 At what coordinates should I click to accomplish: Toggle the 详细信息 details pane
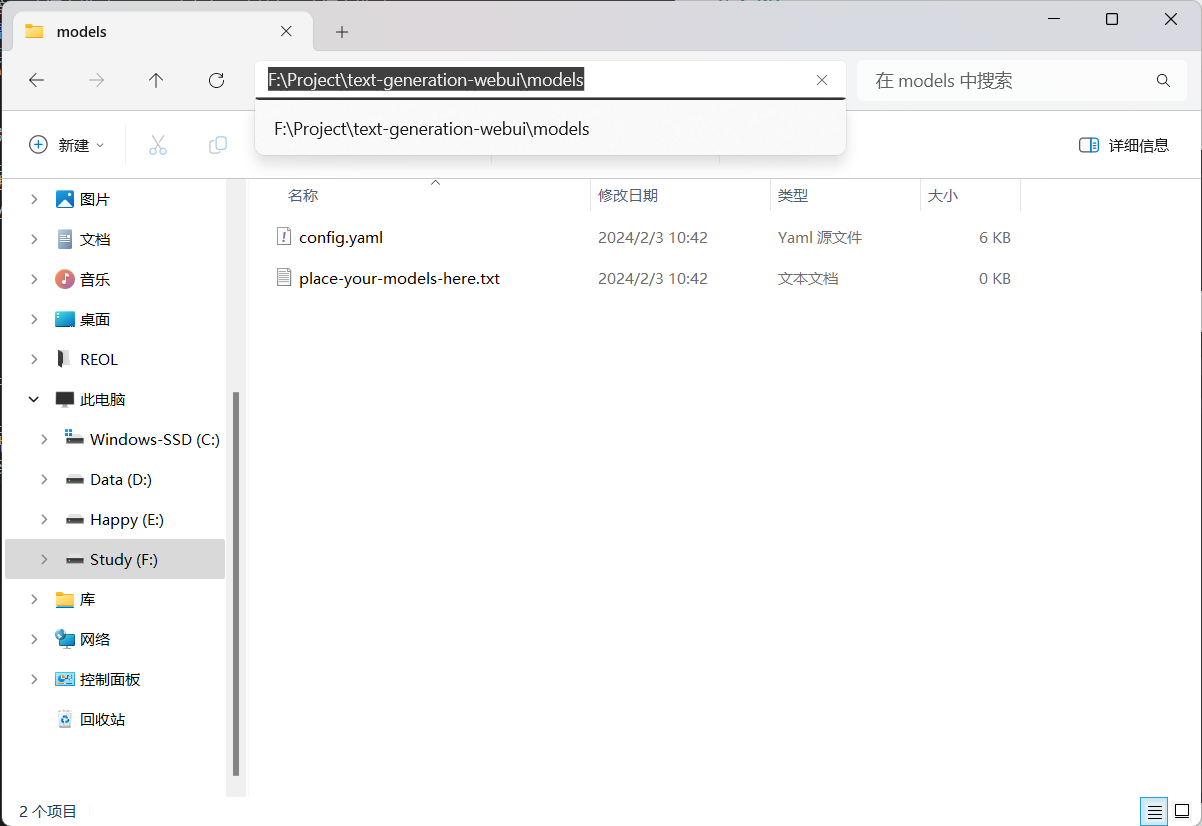(1124, 145)
